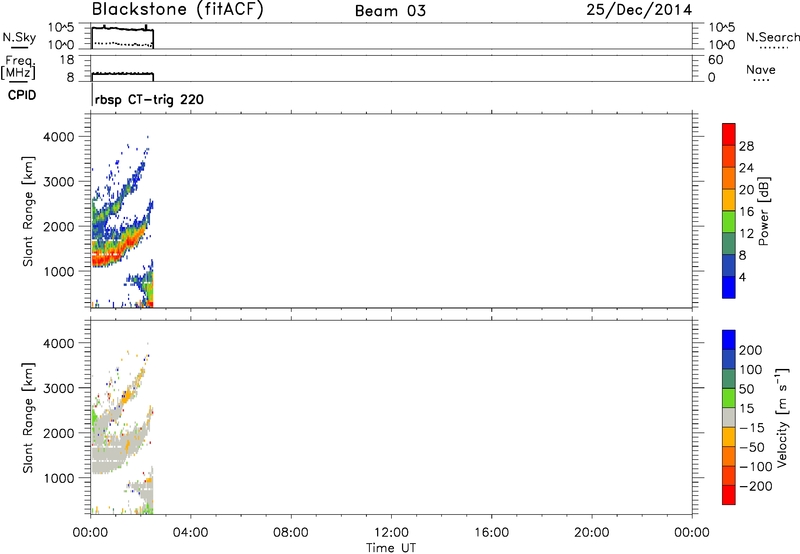This screenshot has width=800, height=554.
Task: Click the red bottom segment of Velocity colorbar
Action: [729, 495]
